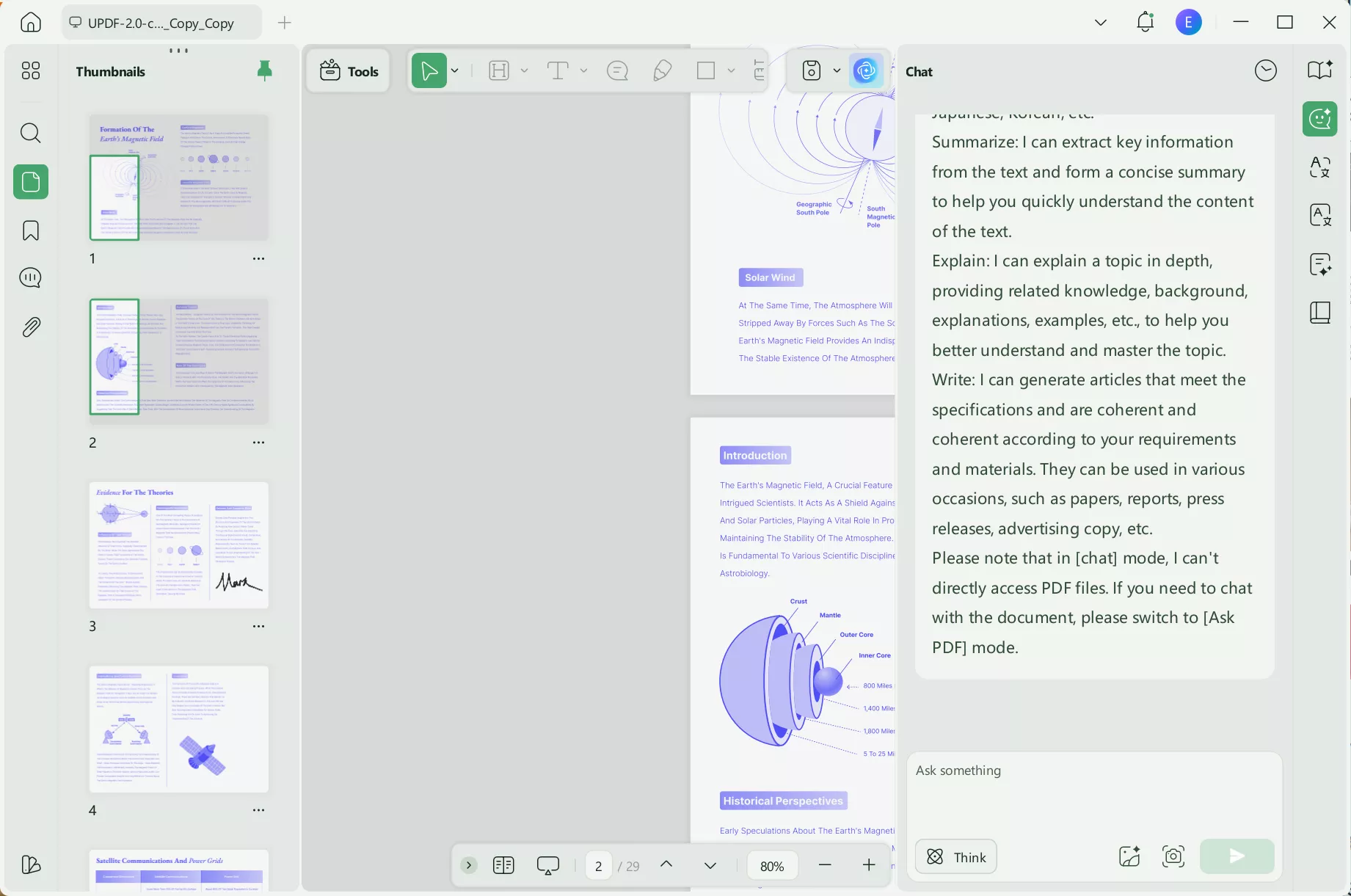
Task: Go to the next page
Action: pyautogui.click(x=710, y=865)
